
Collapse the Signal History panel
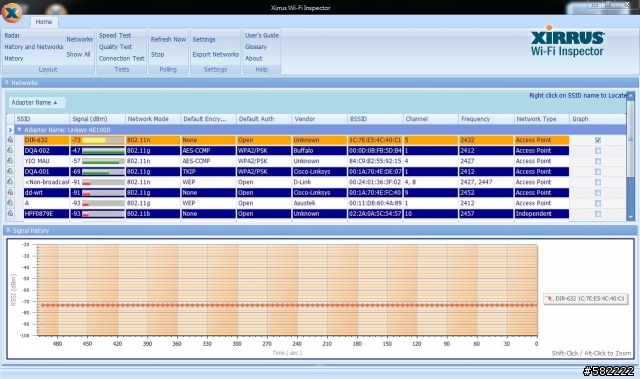8,231
